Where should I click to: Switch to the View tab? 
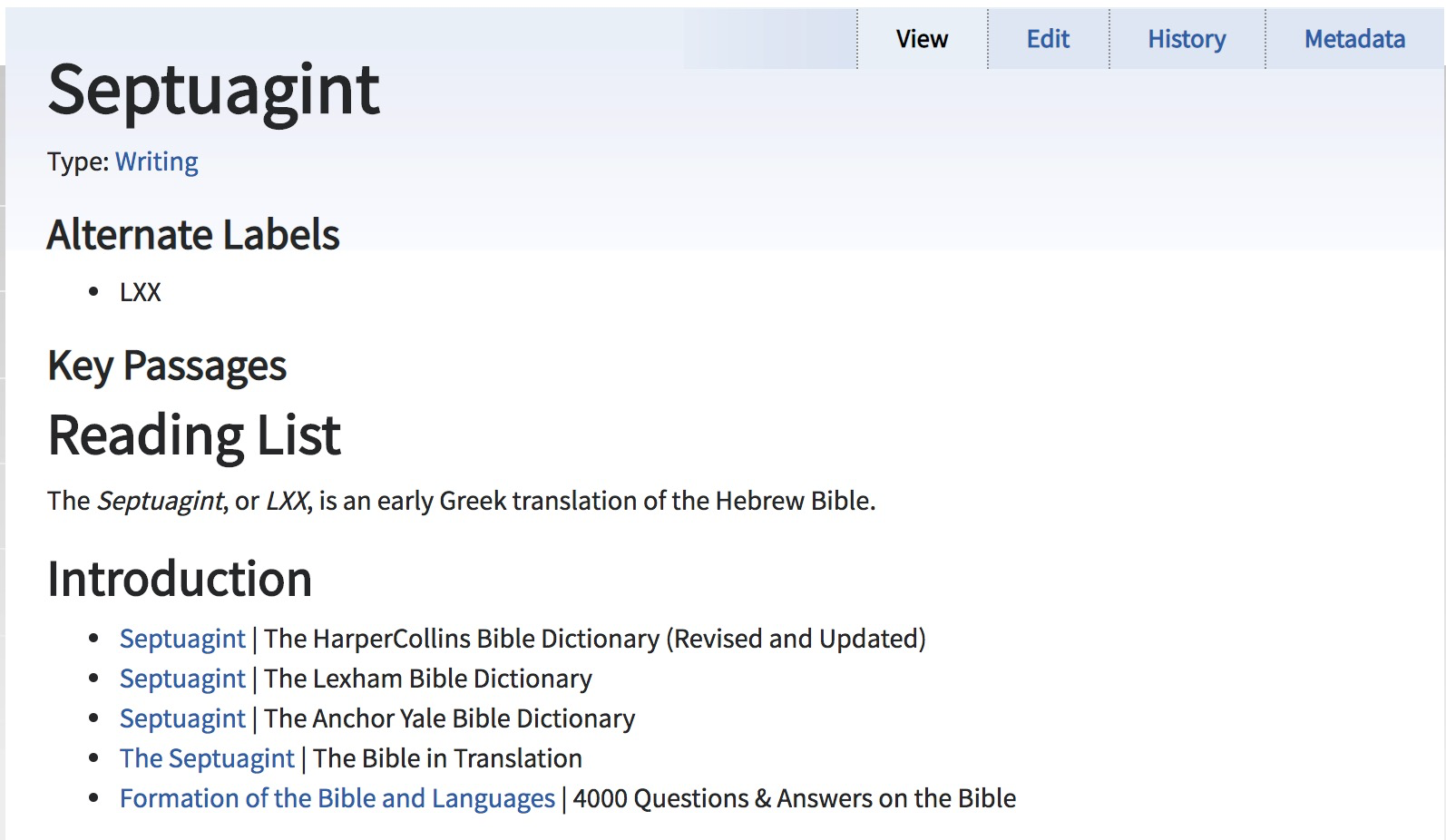click(922, 39)
